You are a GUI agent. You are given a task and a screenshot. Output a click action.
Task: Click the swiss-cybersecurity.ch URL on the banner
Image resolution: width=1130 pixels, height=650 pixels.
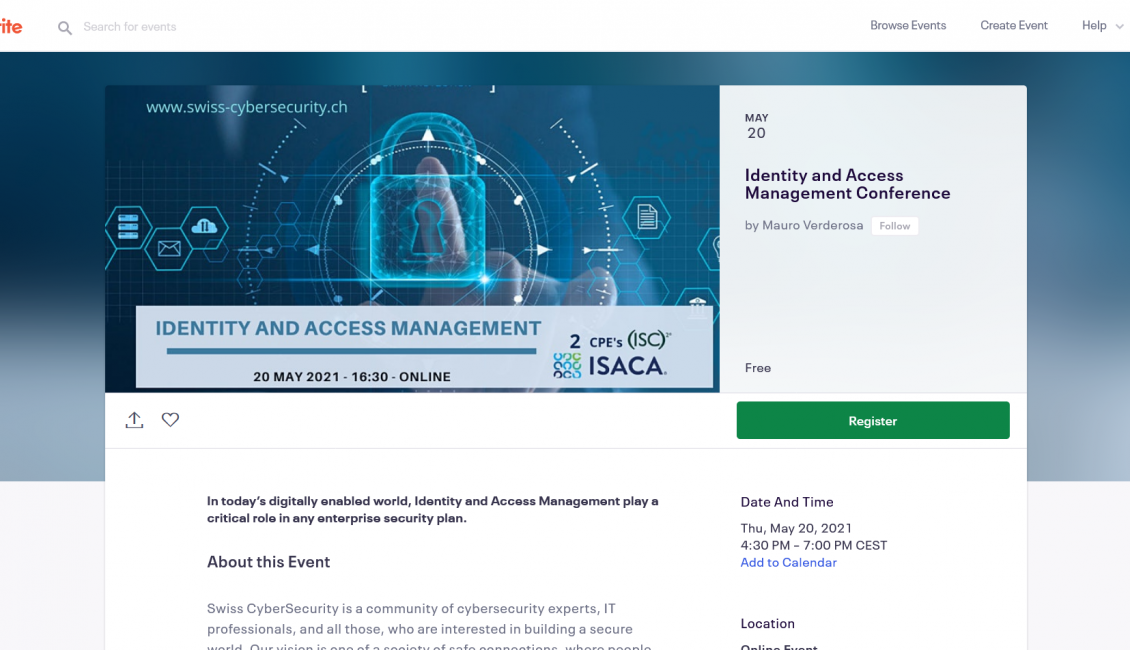[x=247, y=107]
